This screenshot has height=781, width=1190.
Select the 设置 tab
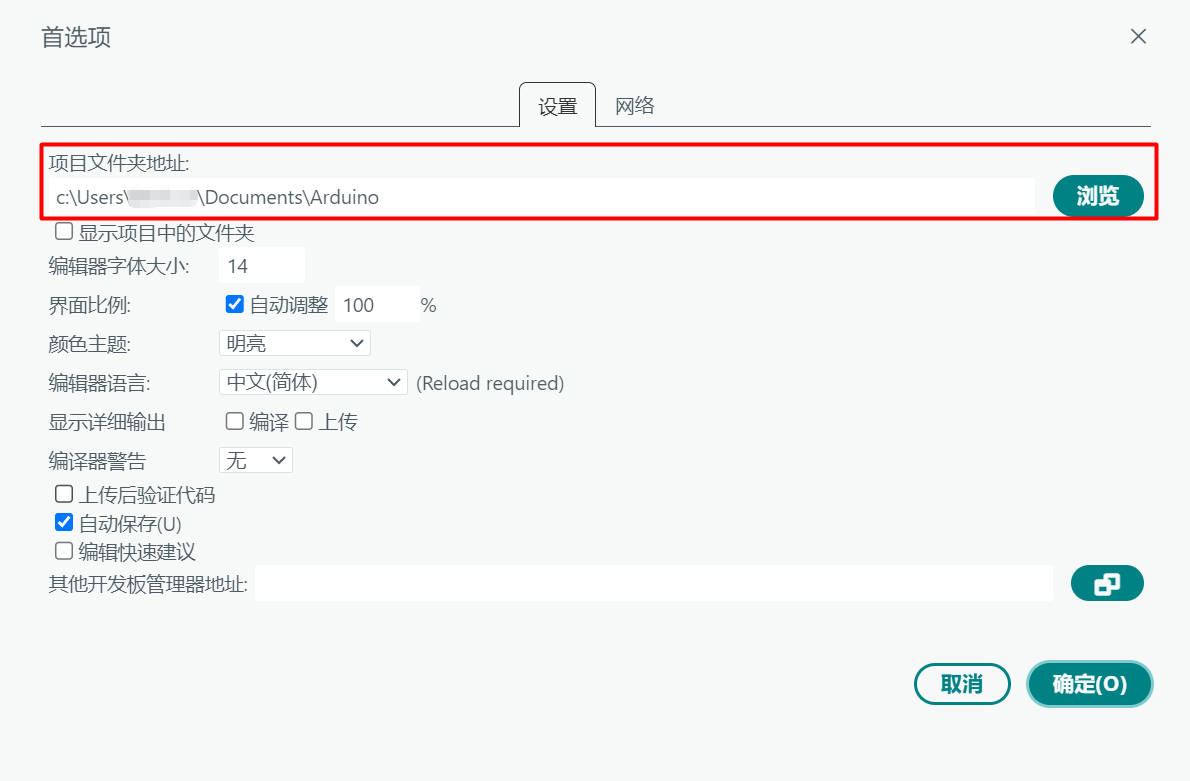click(x=557, y=106)
